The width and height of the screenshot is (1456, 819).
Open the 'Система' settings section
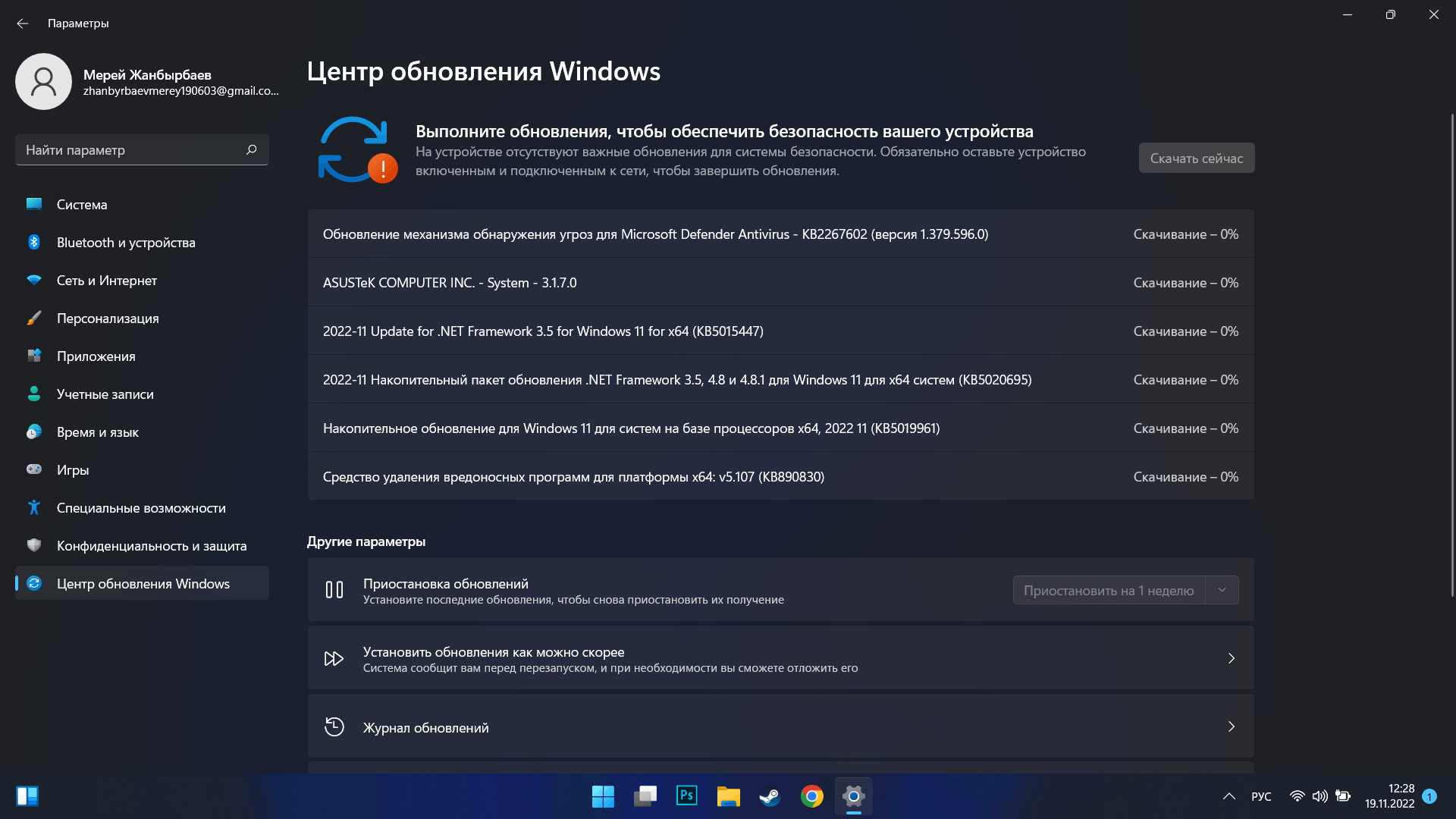click(82, 205)
